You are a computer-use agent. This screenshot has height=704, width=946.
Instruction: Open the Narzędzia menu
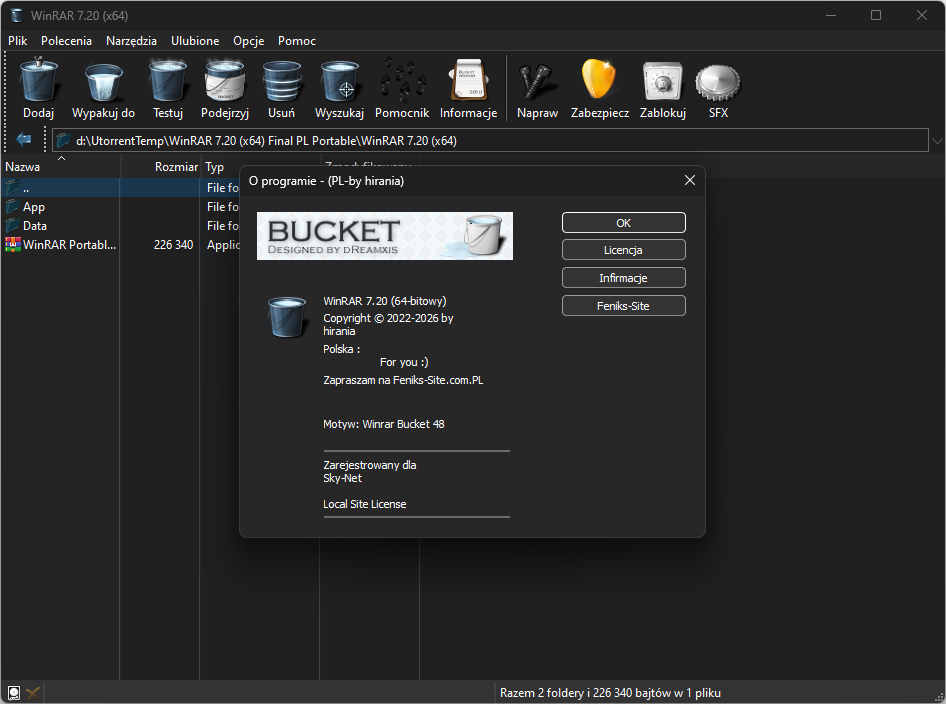[x=131, y=40]
